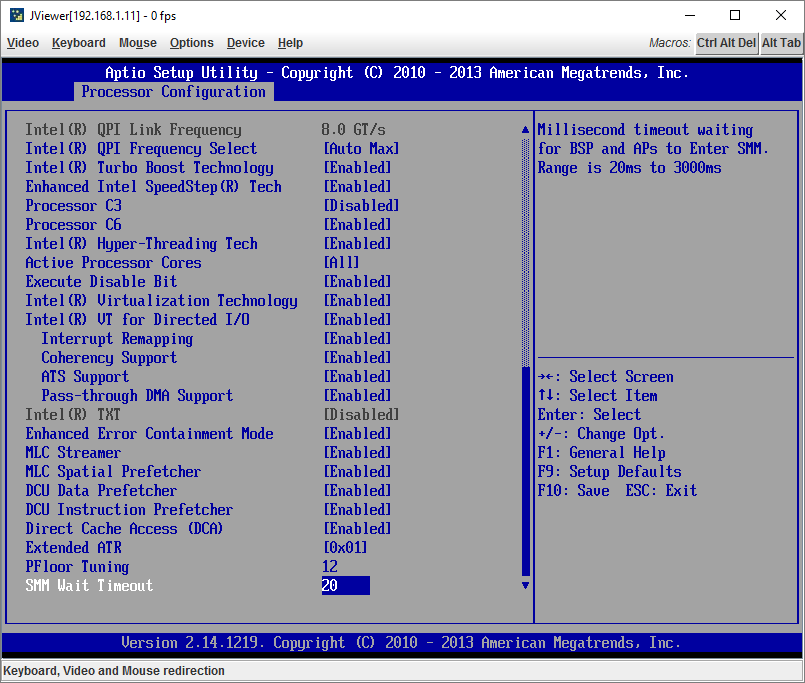Open the Mouse menu
The image size is (805, 683).
[x=137, y=43]
